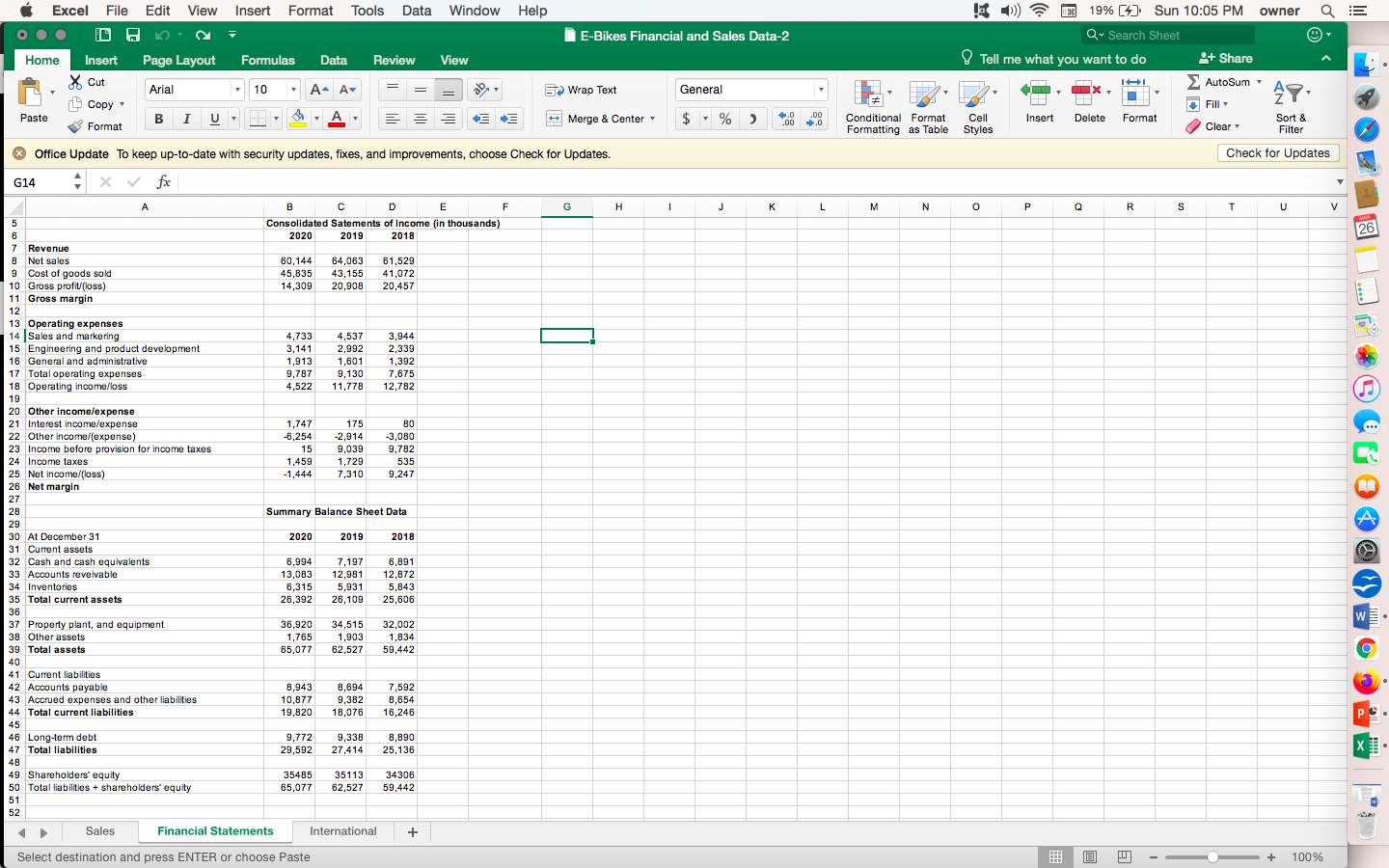The width and height of the screenshot is (1389, 868).
Task: Click the Increase indent icon
Action: point(509,119)
